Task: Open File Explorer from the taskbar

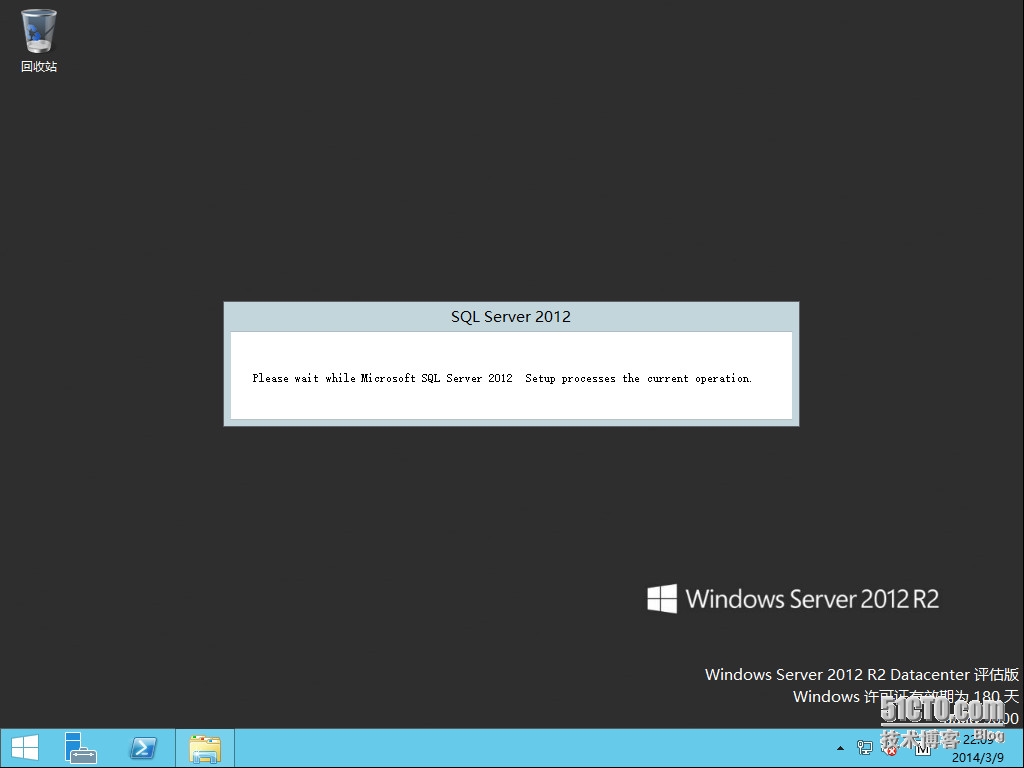Action: 205,748
